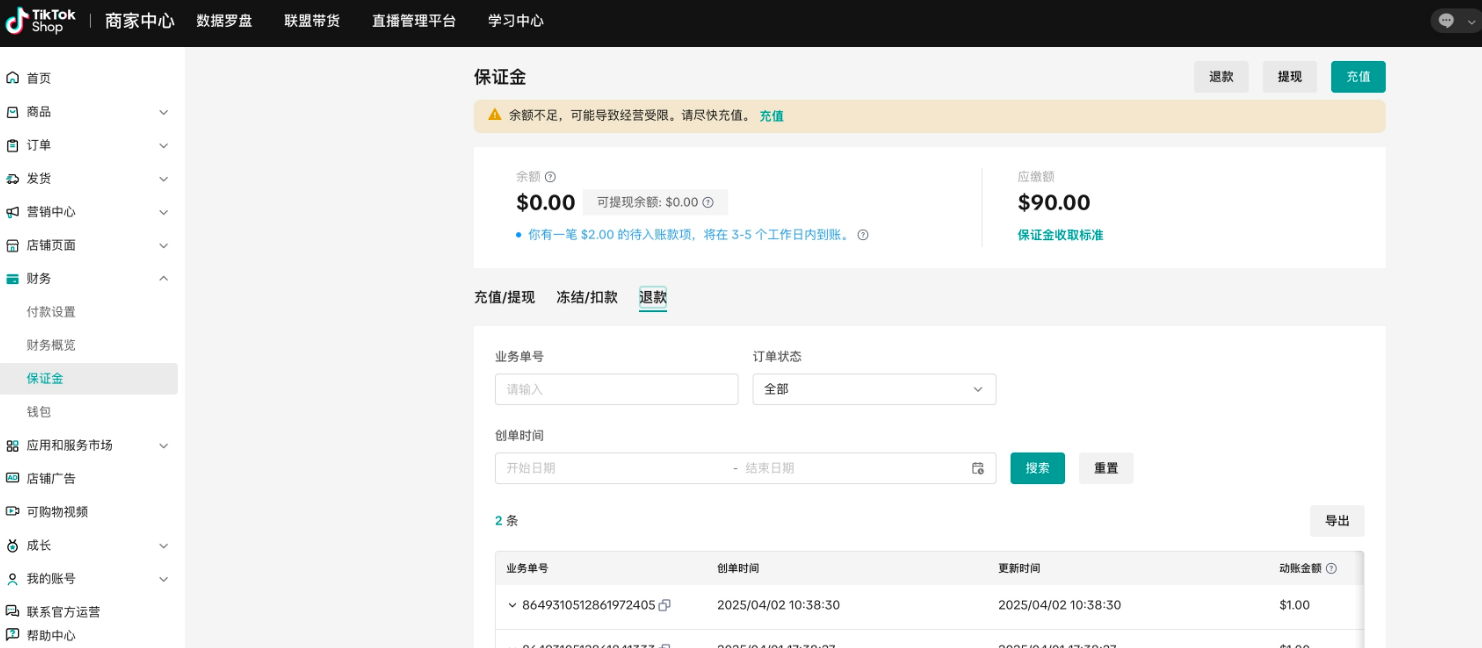Click the 营销中心 megaphone icon
1482x648 pixels.
[12, 211]
